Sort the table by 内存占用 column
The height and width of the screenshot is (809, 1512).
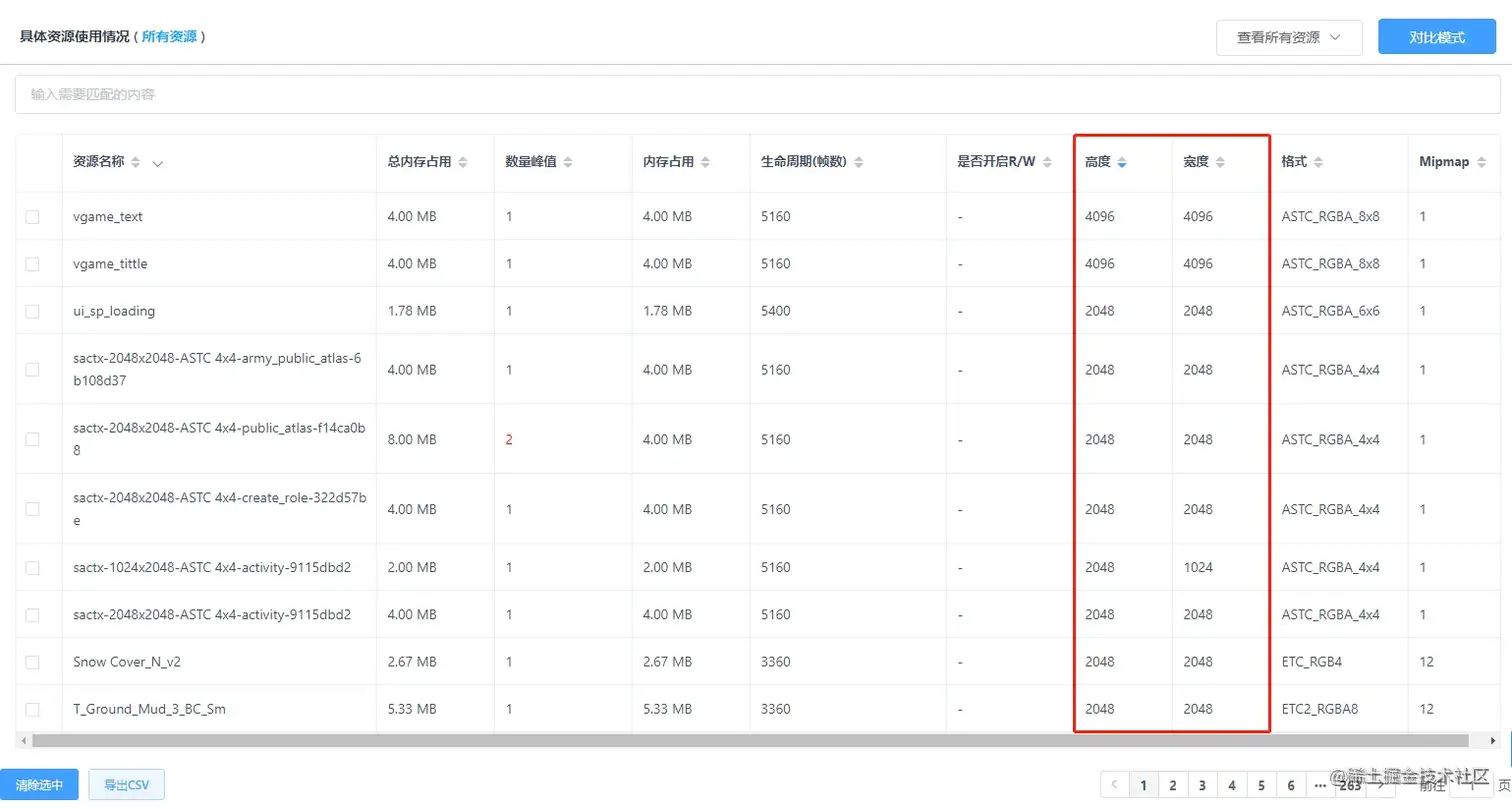click(x=703, y=161)
